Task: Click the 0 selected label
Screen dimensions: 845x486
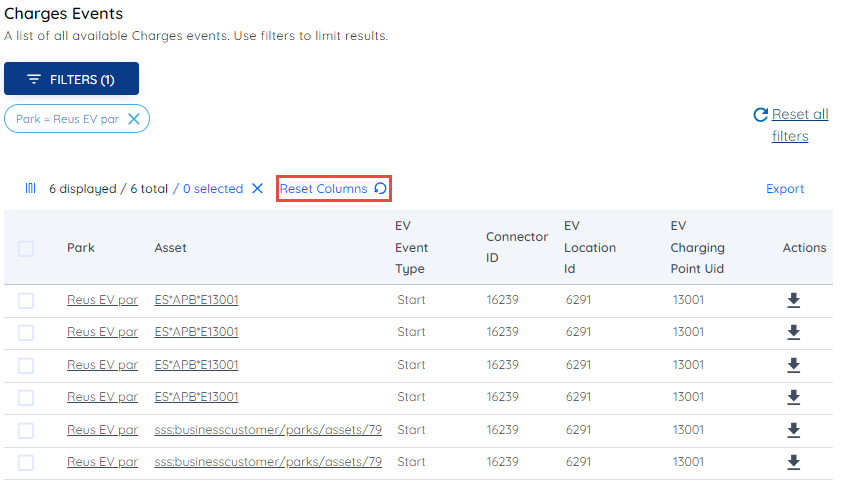Action: coord(213,189)
